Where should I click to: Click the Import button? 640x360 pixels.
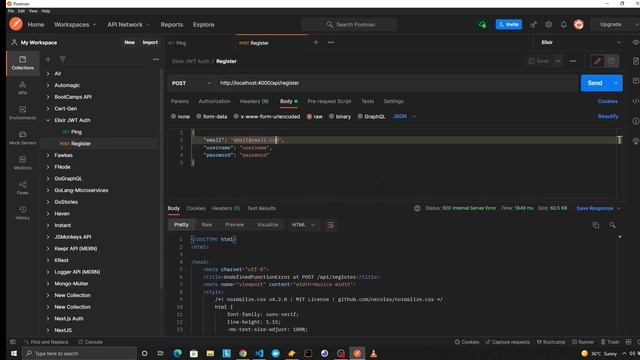coord(150,42)
